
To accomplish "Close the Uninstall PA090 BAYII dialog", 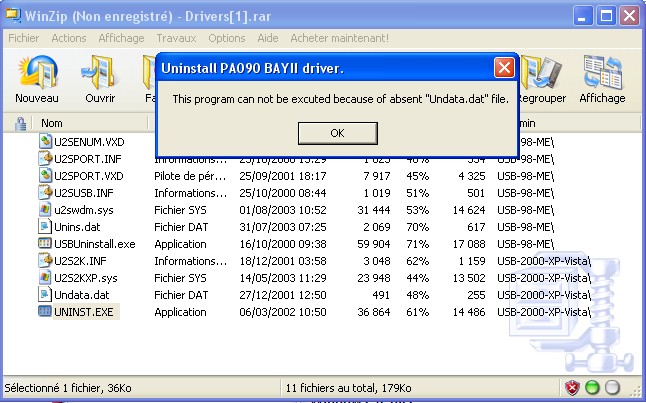I will (504, 68).
